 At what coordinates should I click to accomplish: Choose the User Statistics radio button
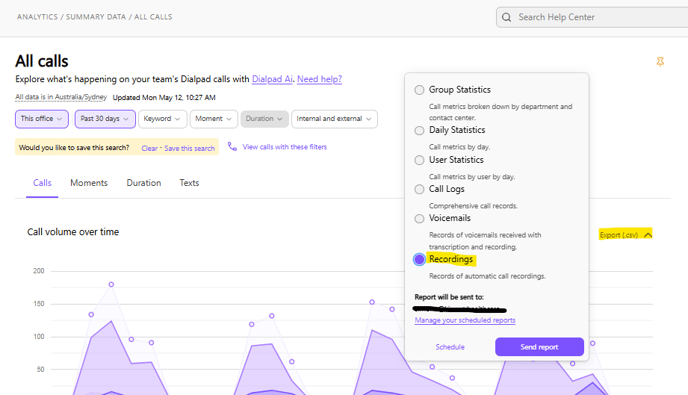[419, 160]
